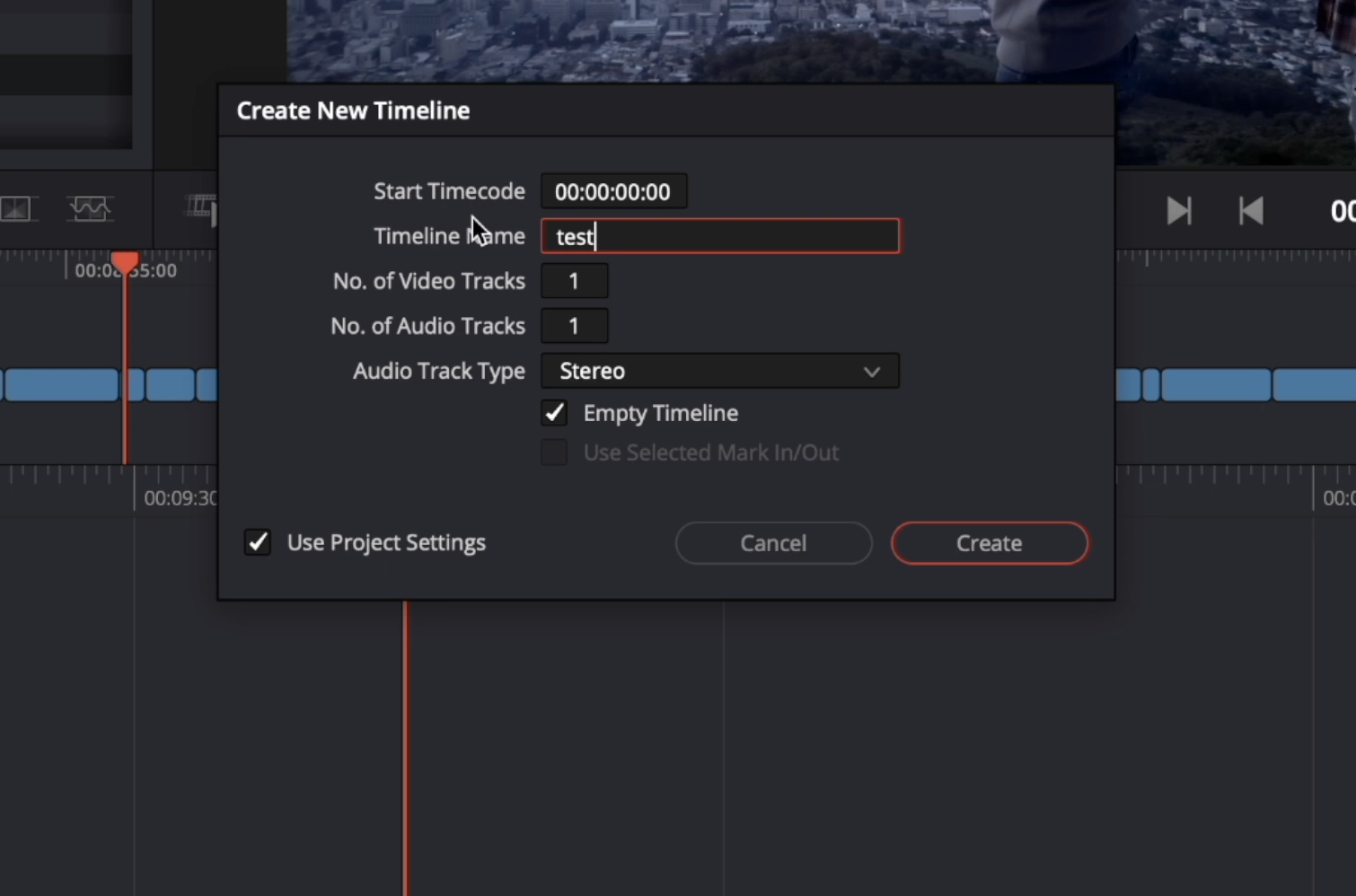Click the 00:09:30 timecode on lower ruler
The width and height of the screenshot is (1356, 896).
coord(180,498)
